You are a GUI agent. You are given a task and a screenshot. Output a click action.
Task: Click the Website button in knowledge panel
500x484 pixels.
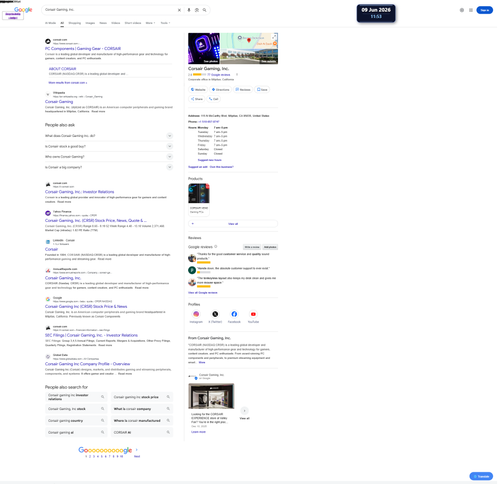[x=198, y=90]
